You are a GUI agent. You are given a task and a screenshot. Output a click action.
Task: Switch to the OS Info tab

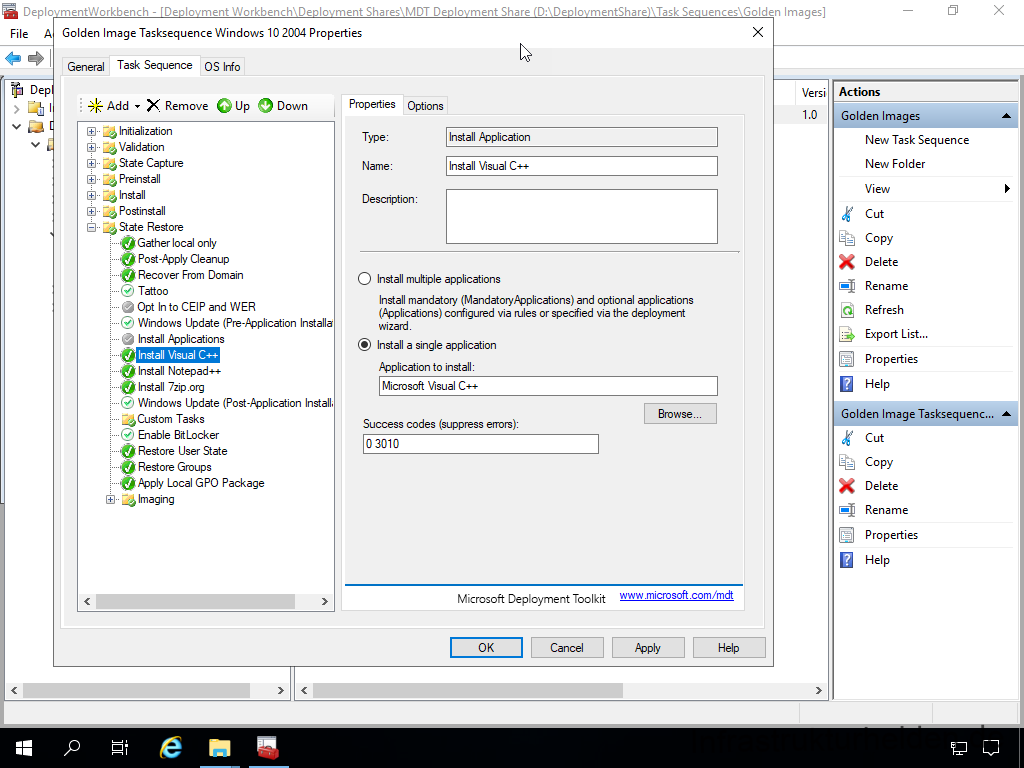[x=222, y=67]
